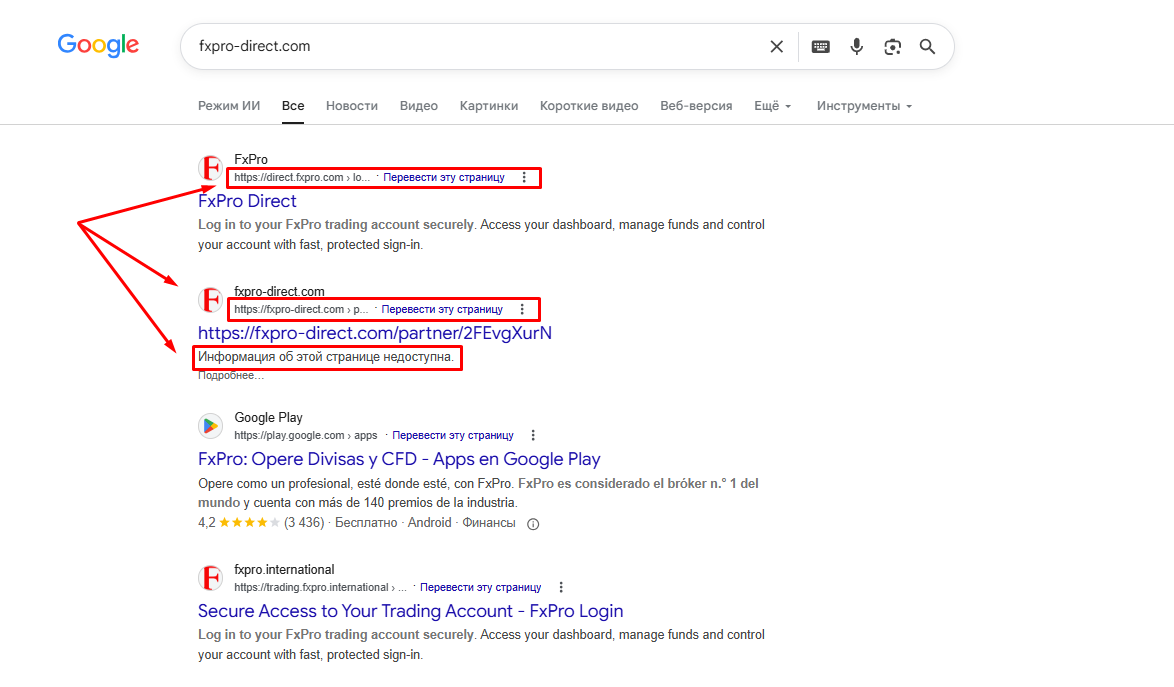Click Перевести эту страницу for fxpro.international result

[481, 587]
